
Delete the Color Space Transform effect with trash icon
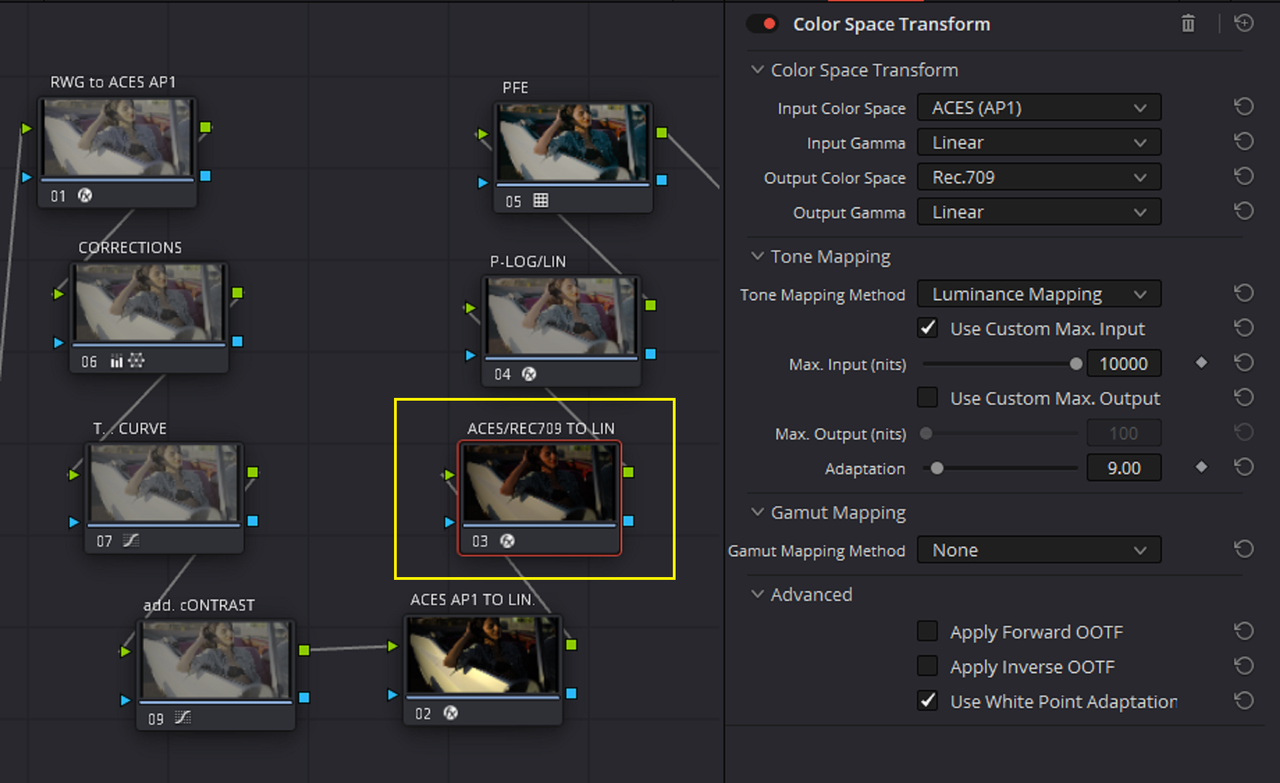[x=1188, y=23]
